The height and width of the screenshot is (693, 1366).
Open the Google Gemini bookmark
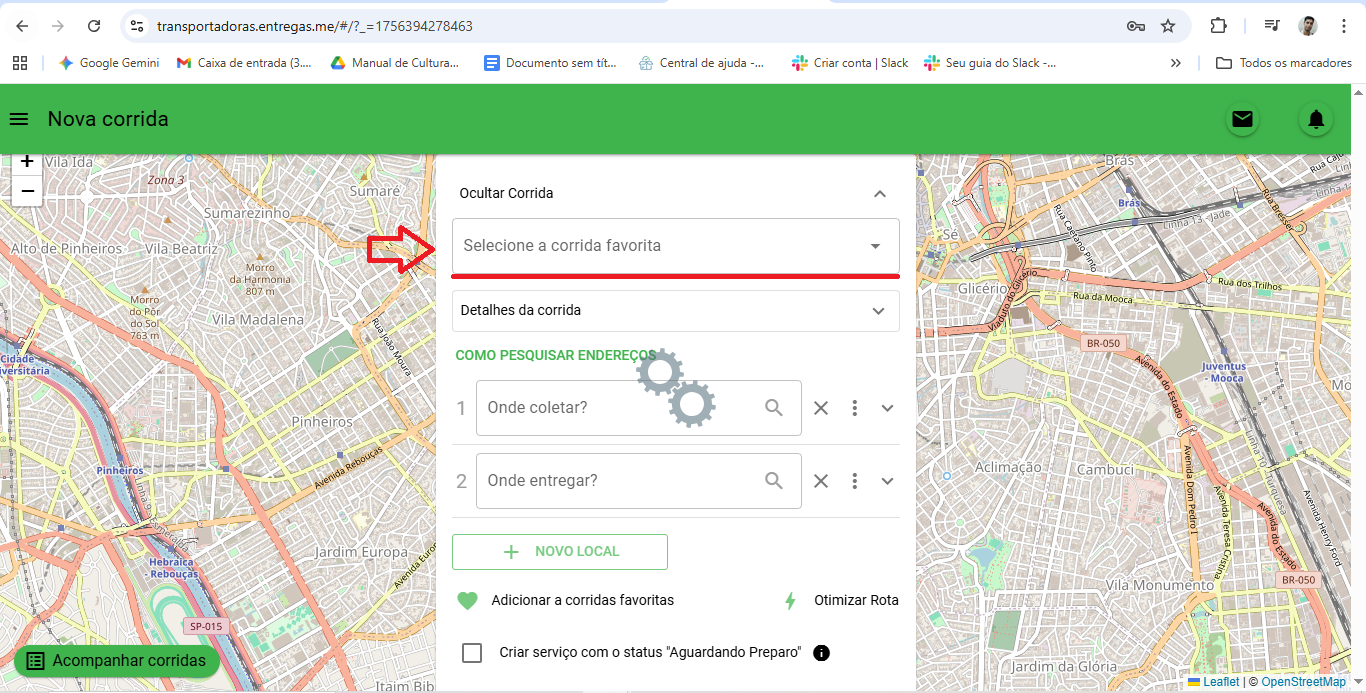click(x=108, y=63)
